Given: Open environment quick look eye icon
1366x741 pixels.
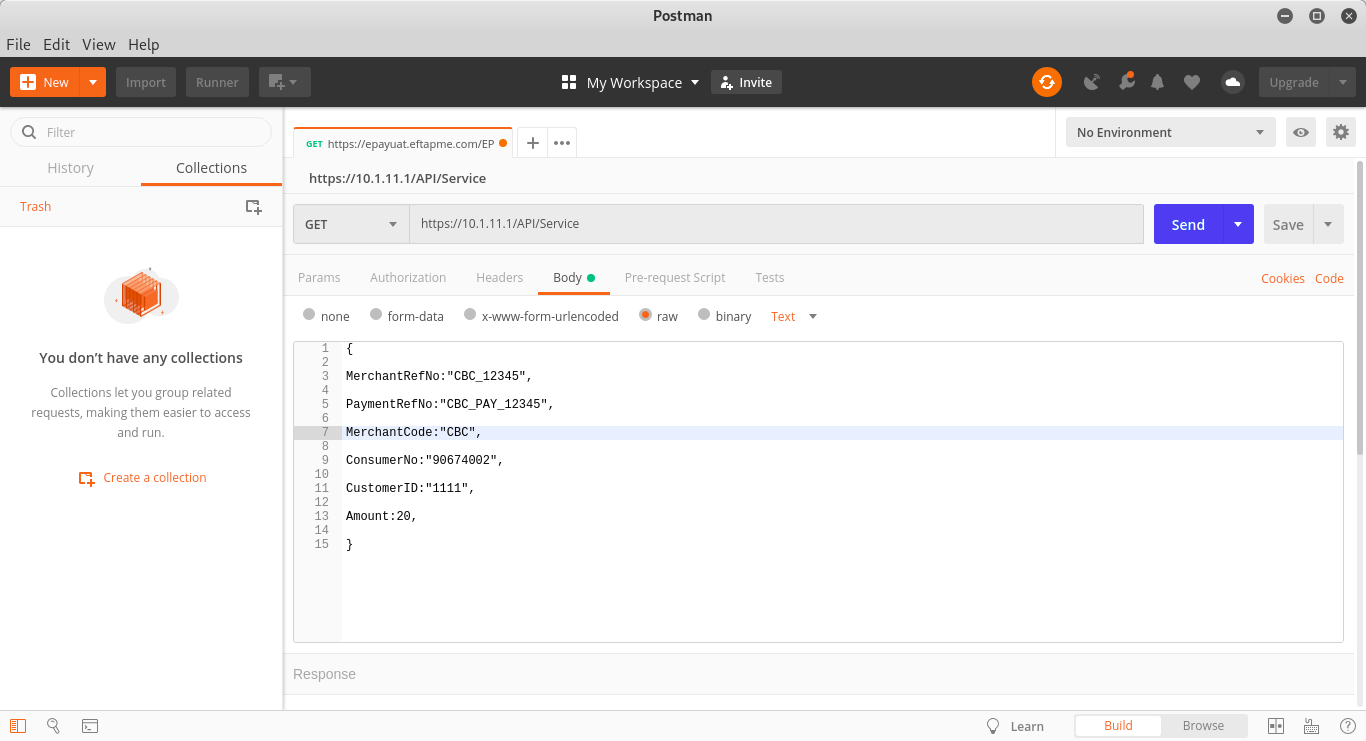Looking at the screenshot, I should 1301,132.
